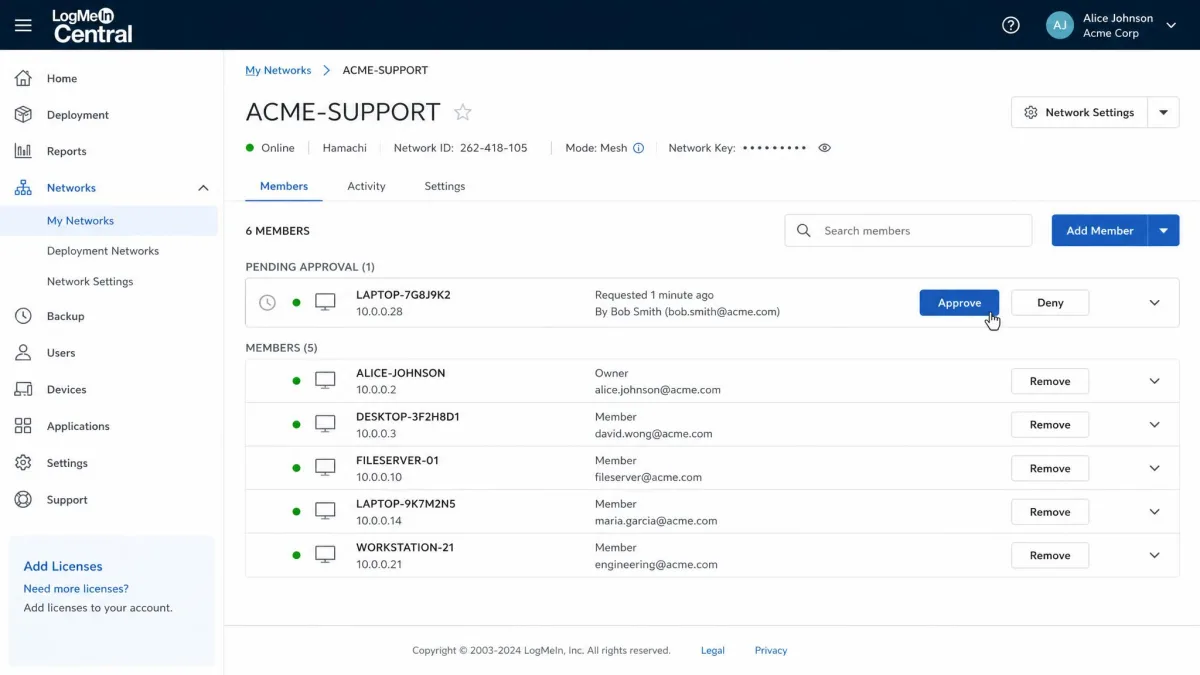Click the Users person icon in sidebar
This screenshot has height=675, width=1200.
tap(23, 353)
